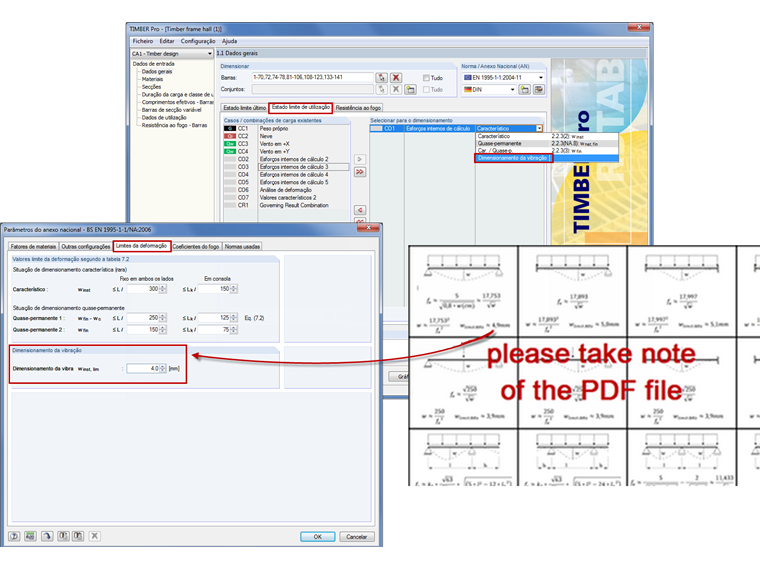Toggle the Tudo checkbox in Conjuntos row

point(426,90)
